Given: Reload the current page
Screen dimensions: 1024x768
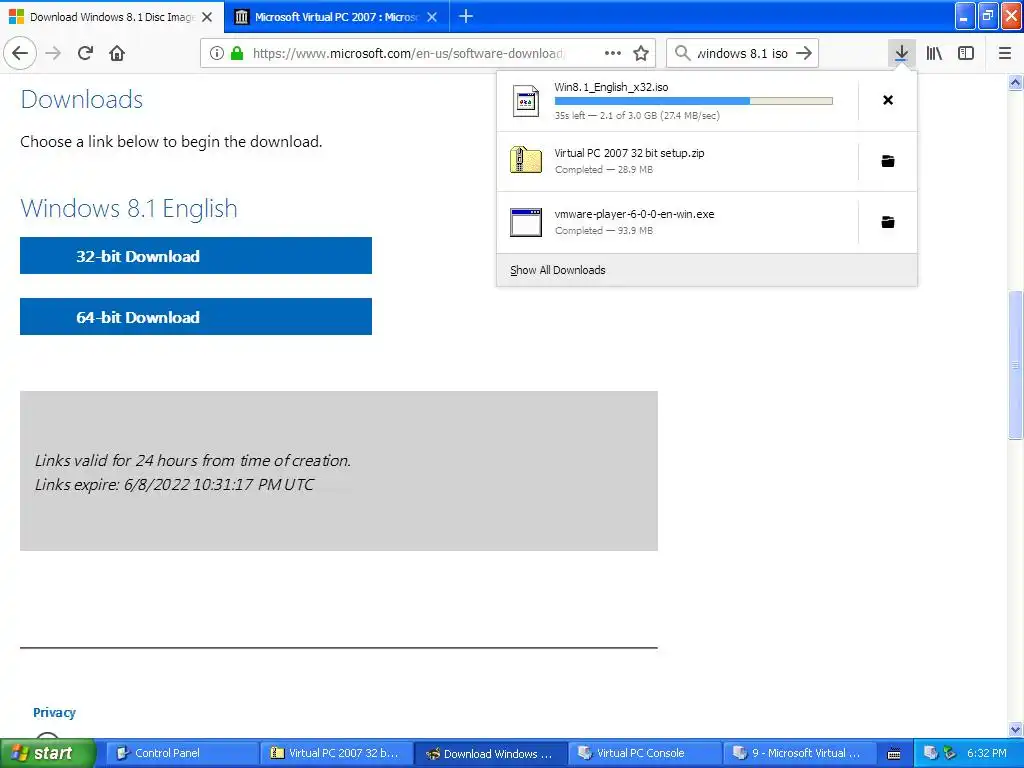Looking at the screenshot, I should pos(85,53).
